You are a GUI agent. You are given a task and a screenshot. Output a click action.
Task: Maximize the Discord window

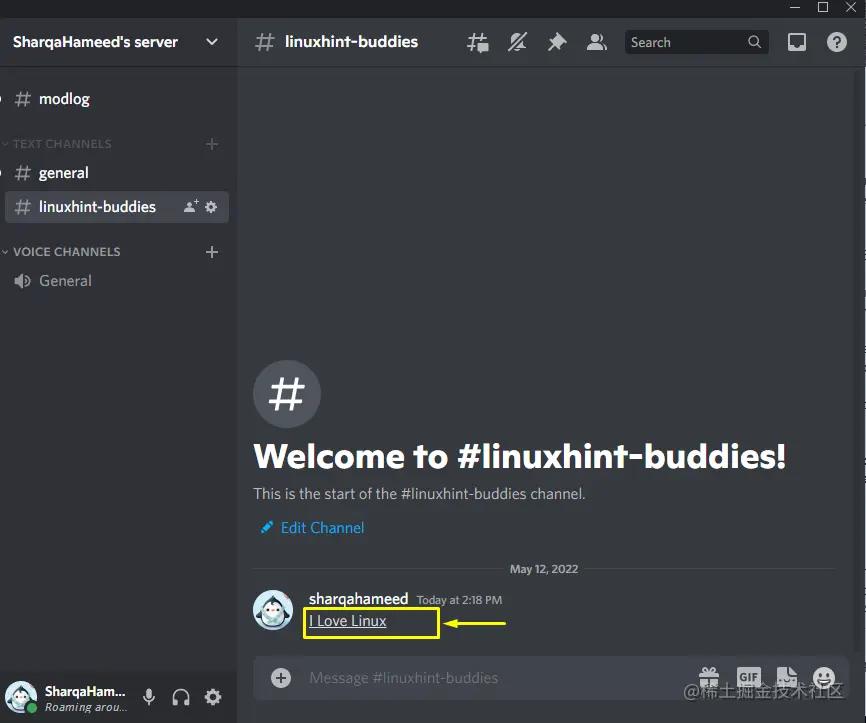pos(823,7)
